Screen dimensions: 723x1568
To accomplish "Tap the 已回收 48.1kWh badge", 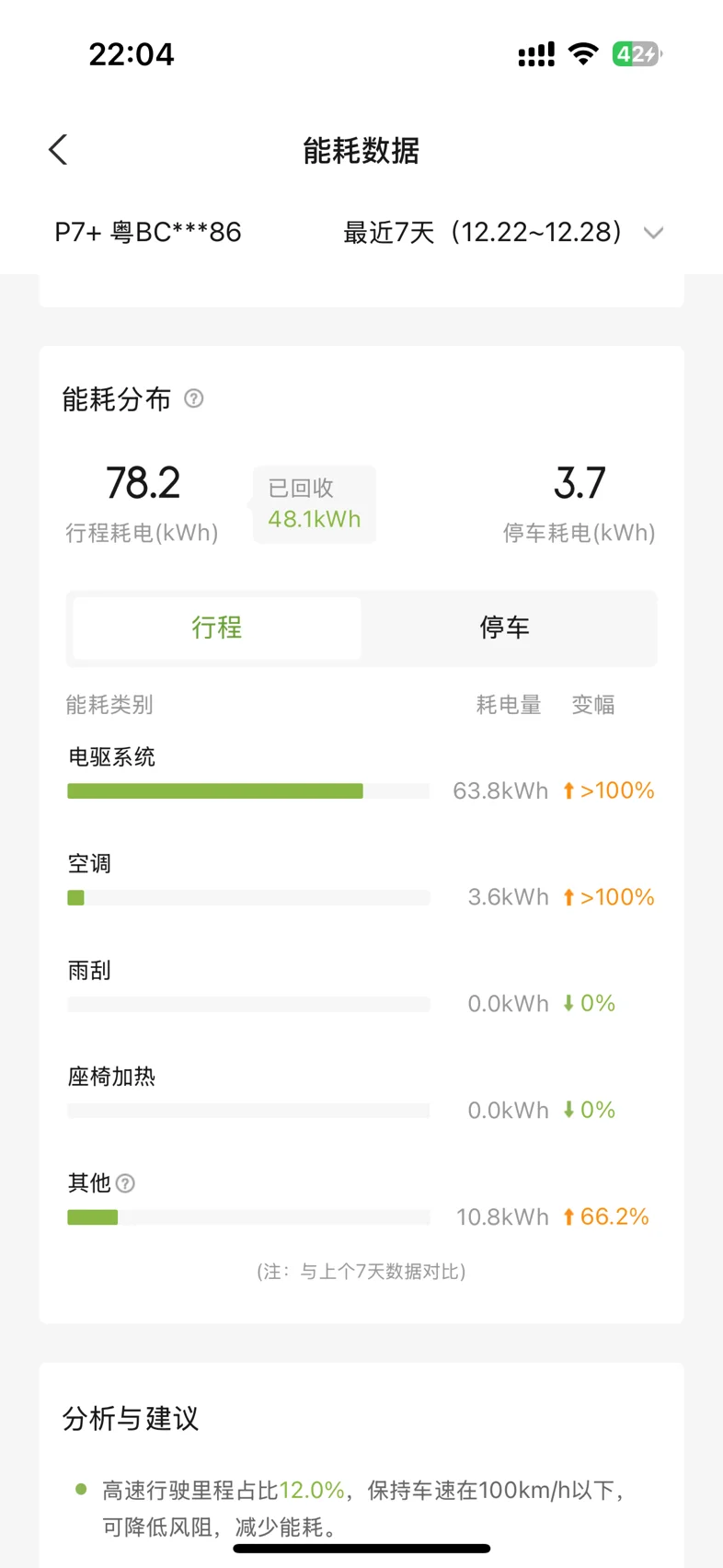I will coord(315,504).
